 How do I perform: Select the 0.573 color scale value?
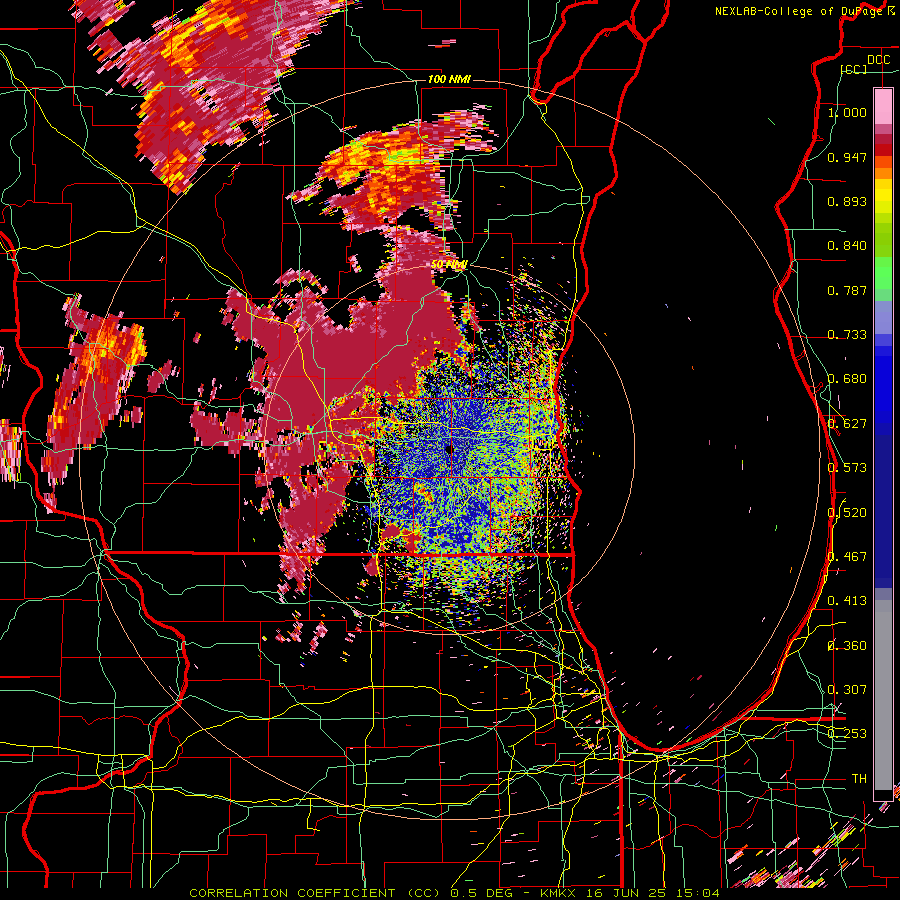click(847, 468)
